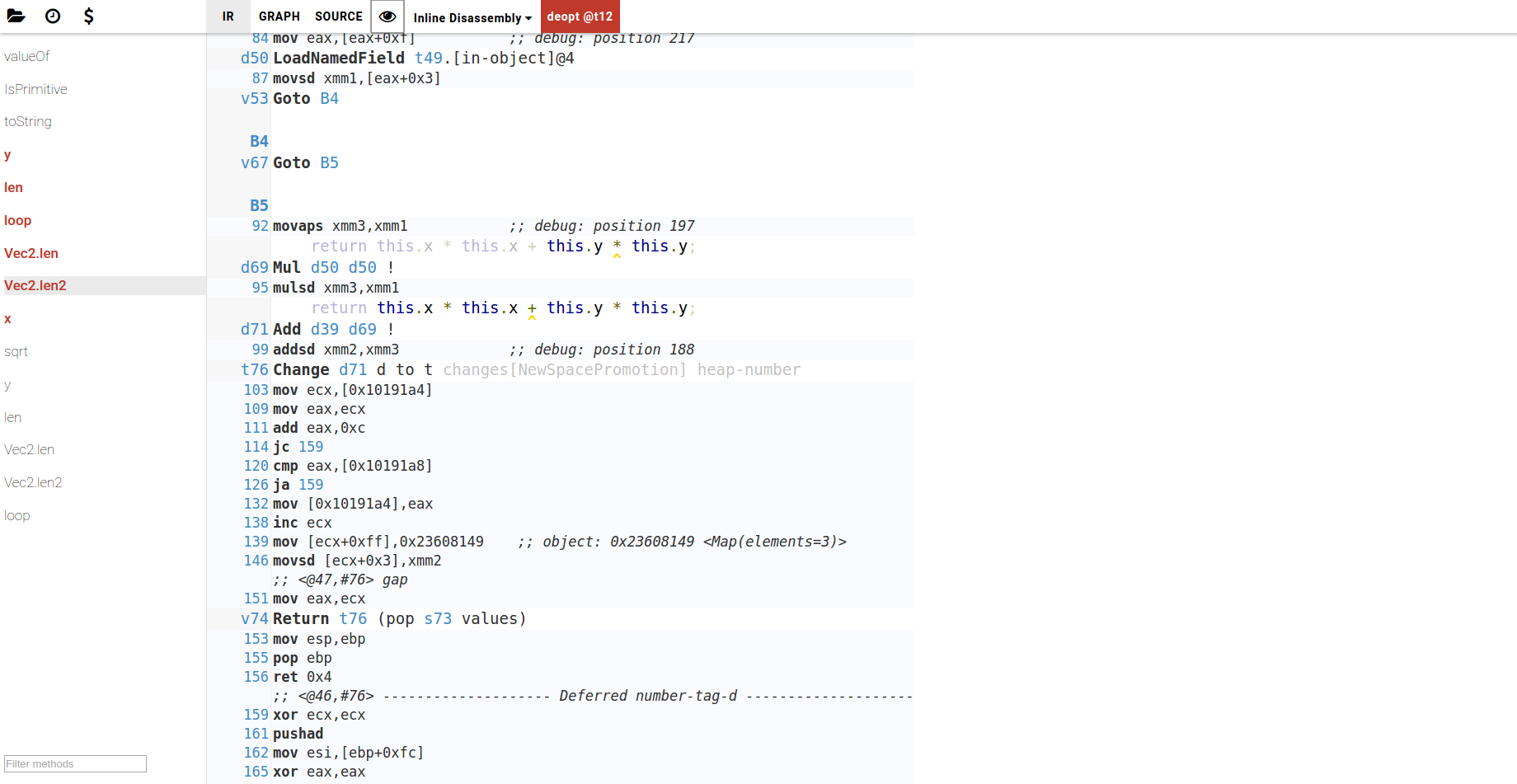Select red bold y method
The height and width of the screenshot is (784, 1517).
pyautogui.click(x=7, y=154)
